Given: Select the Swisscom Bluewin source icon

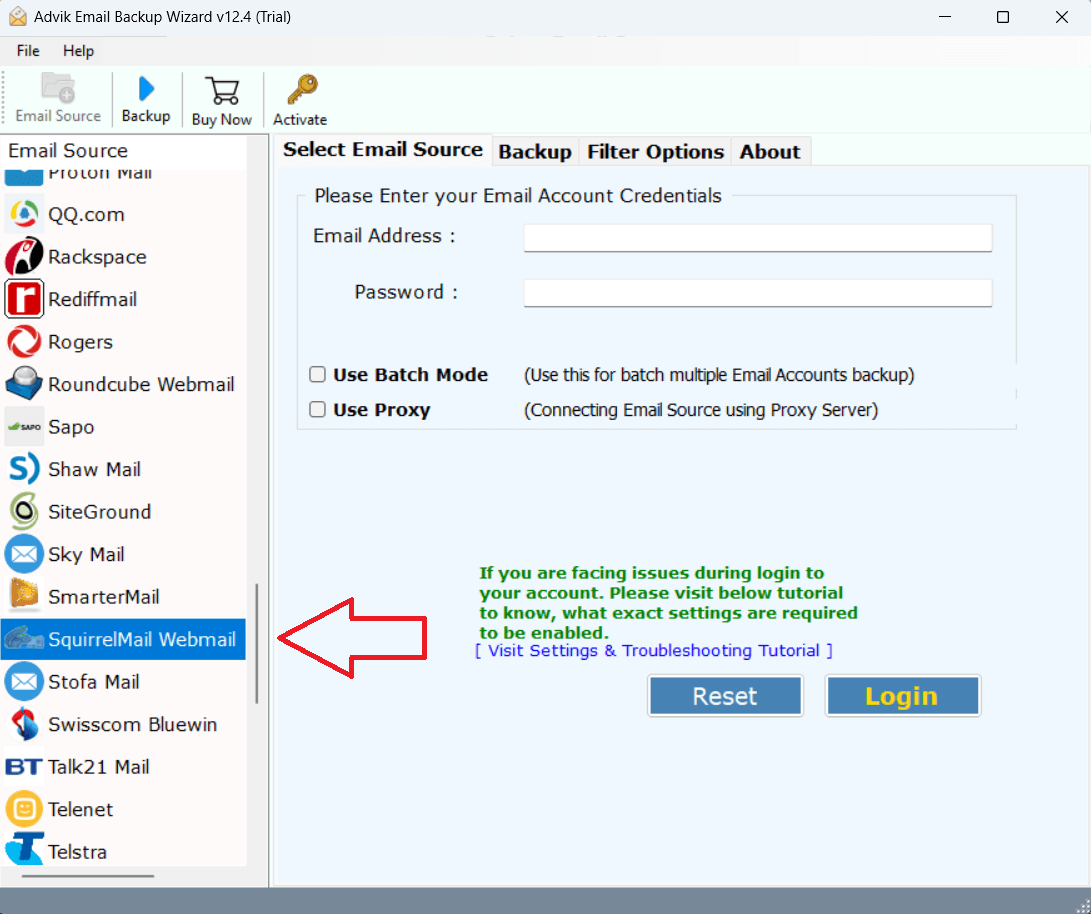Looking at the screenshot, I should 24,724.
